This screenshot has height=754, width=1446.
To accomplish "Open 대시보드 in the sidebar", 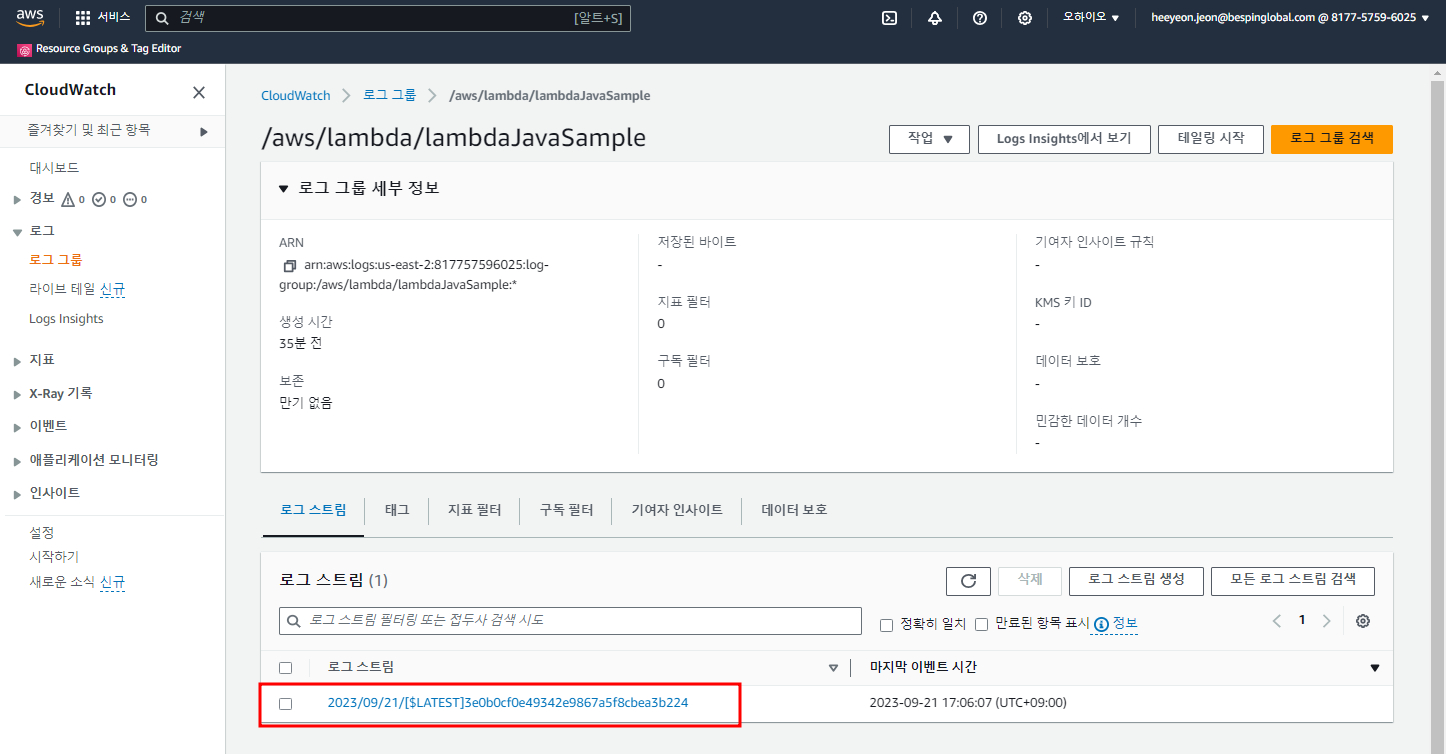I will coord(54,168).
